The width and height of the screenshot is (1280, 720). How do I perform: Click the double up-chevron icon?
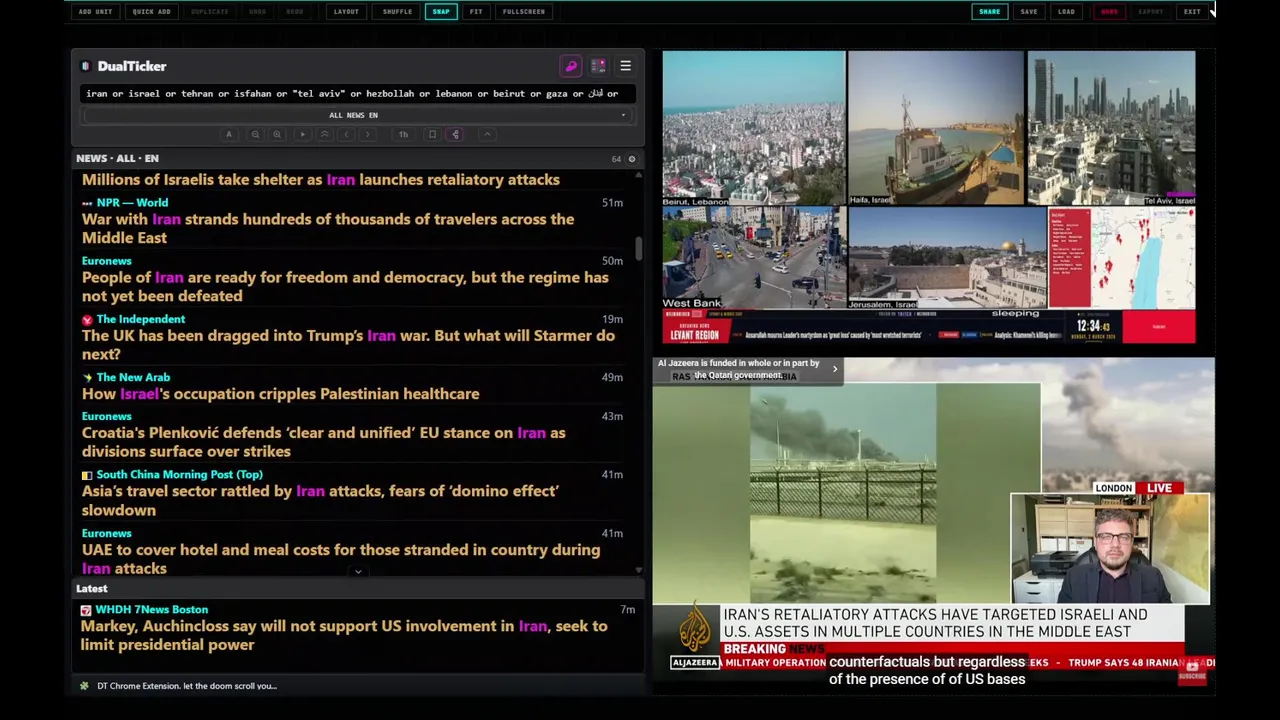[324, 134]
